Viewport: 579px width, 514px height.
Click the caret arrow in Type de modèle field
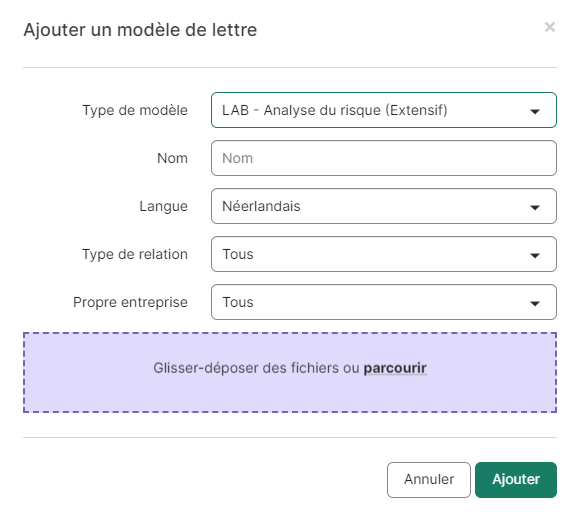pyautogui.click(x=535, y=111)
